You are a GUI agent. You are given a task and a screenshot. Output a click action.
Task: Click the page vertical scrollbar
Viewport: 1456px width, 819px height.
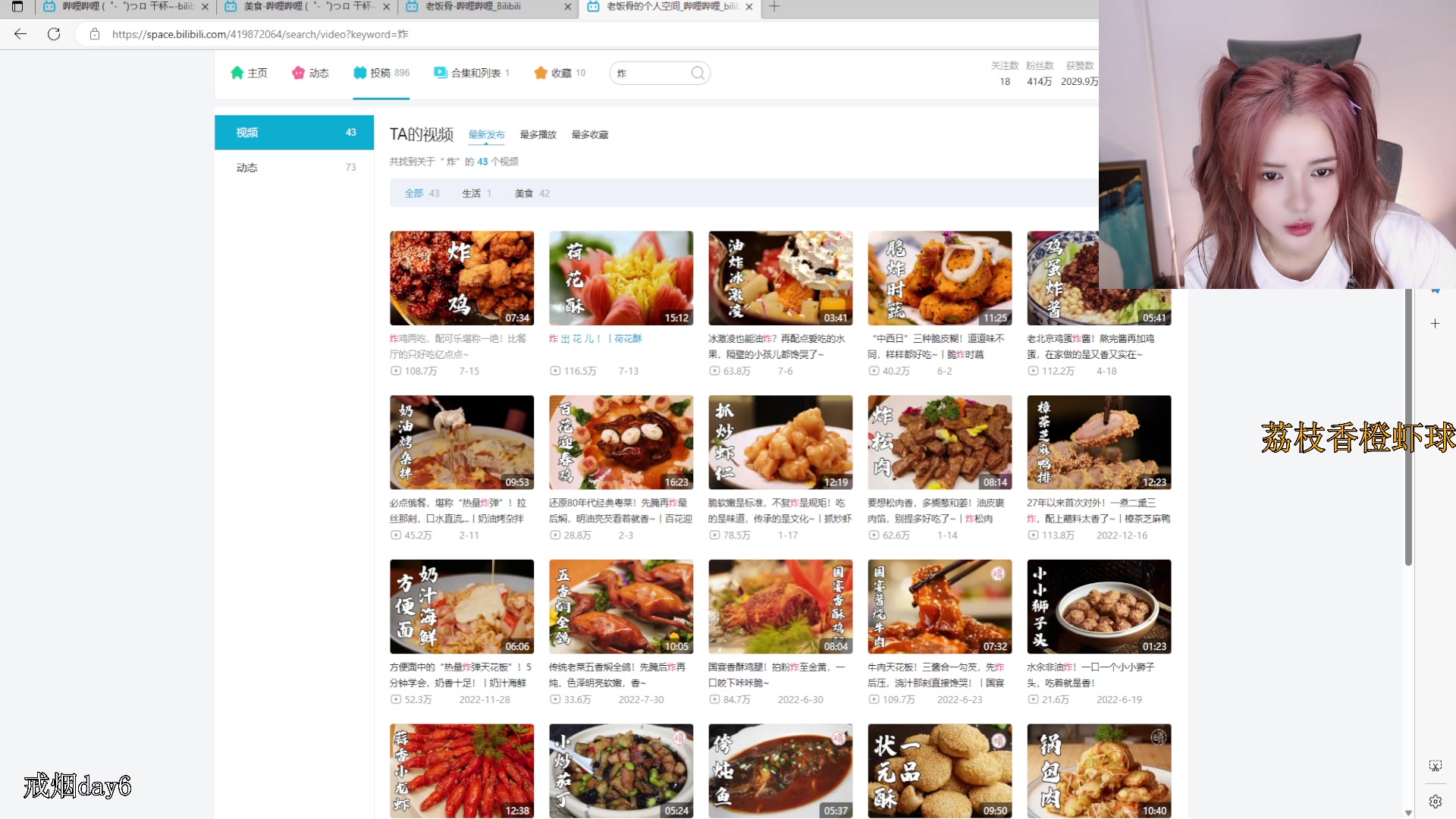1408,427
